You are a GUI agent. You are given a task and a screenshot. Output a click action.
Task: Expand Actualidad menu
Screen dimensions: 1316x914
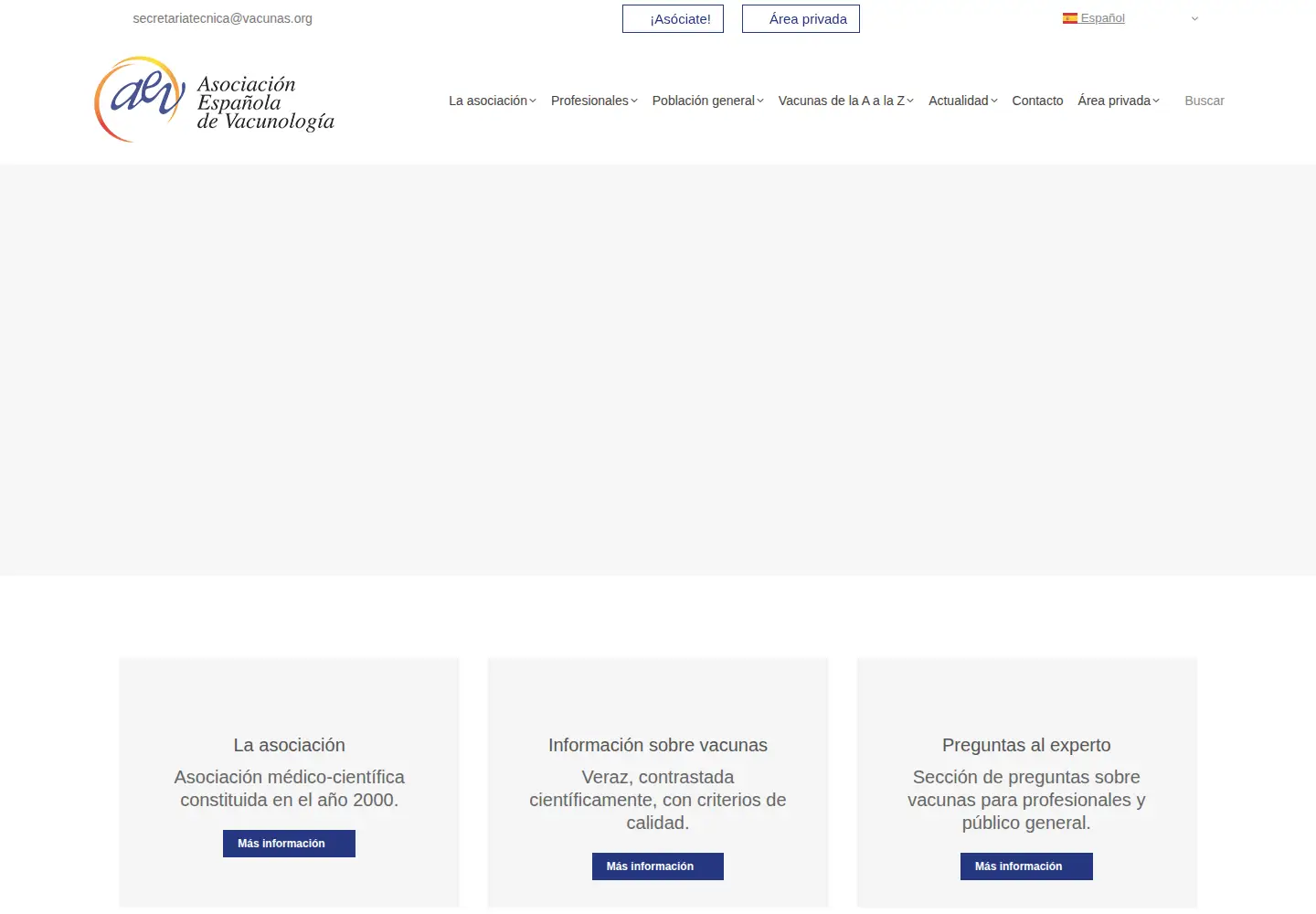pos(963,101)
